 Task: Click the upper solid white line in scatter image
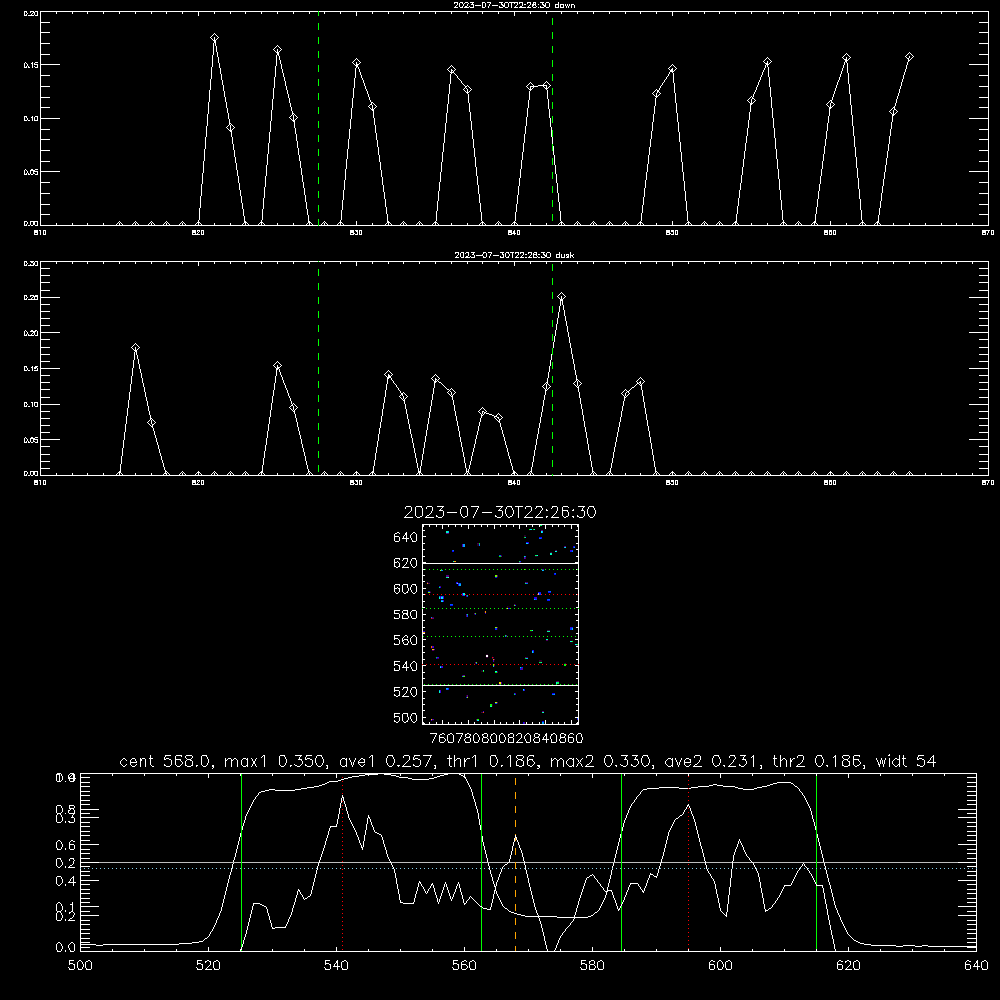[x=501, y=563]
